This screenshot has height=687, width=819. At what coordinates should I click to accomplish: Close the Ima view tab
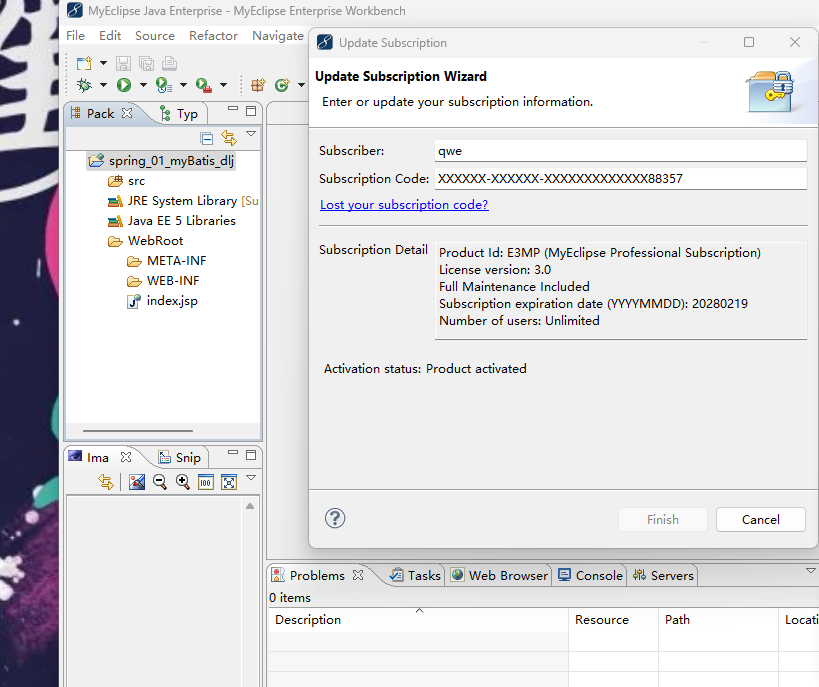(x=126, y=457)
